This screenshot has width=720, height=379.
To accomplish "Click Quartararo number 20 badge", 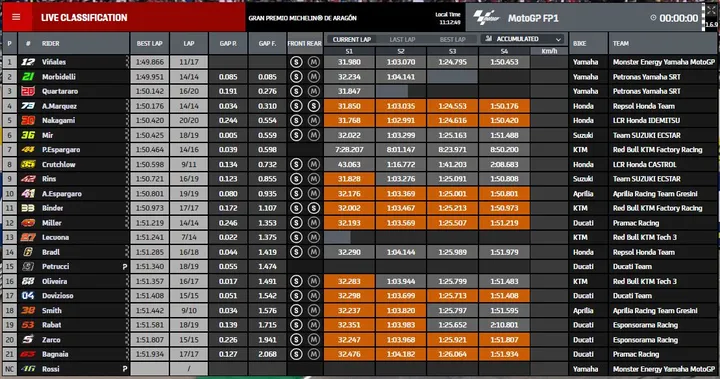I will click(x=28, y=91).
